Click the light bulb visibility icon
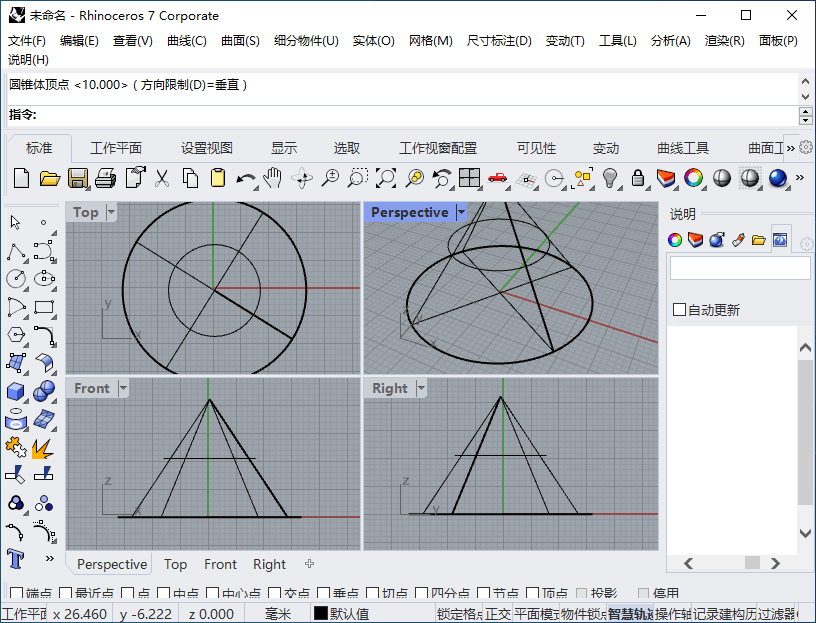Viewport: 816px width, 623px height. 609,178
